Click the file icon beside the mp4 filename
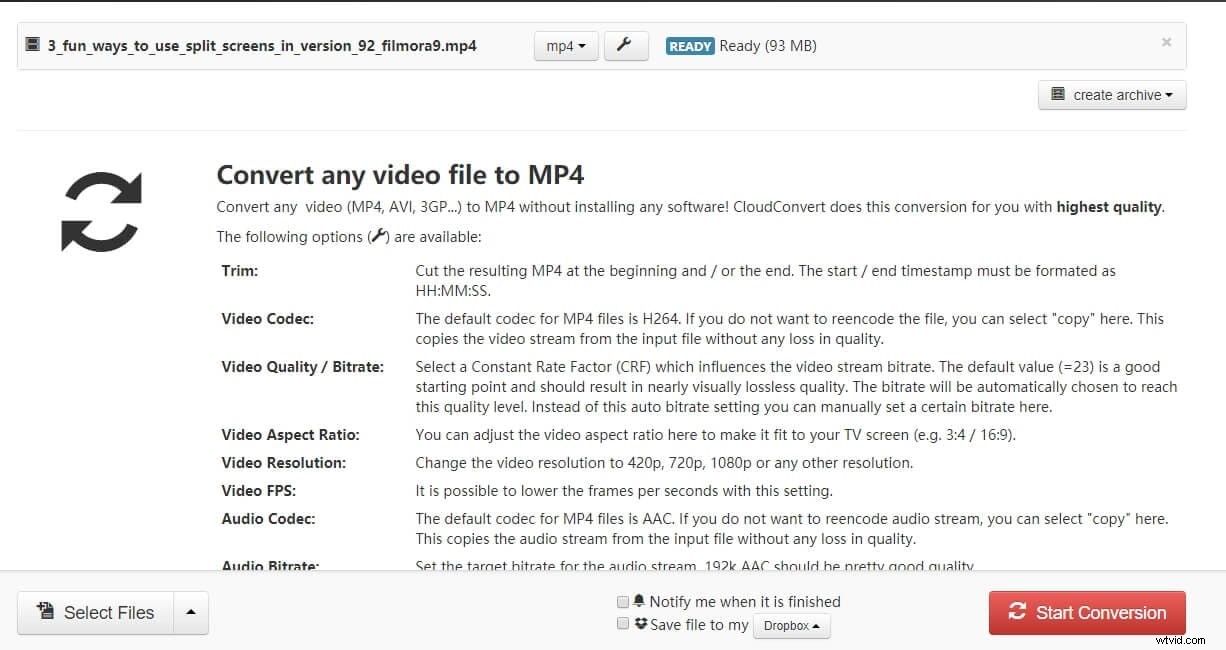The width and height of the screenshot is (1226, 650). click(x=33, y=45)
